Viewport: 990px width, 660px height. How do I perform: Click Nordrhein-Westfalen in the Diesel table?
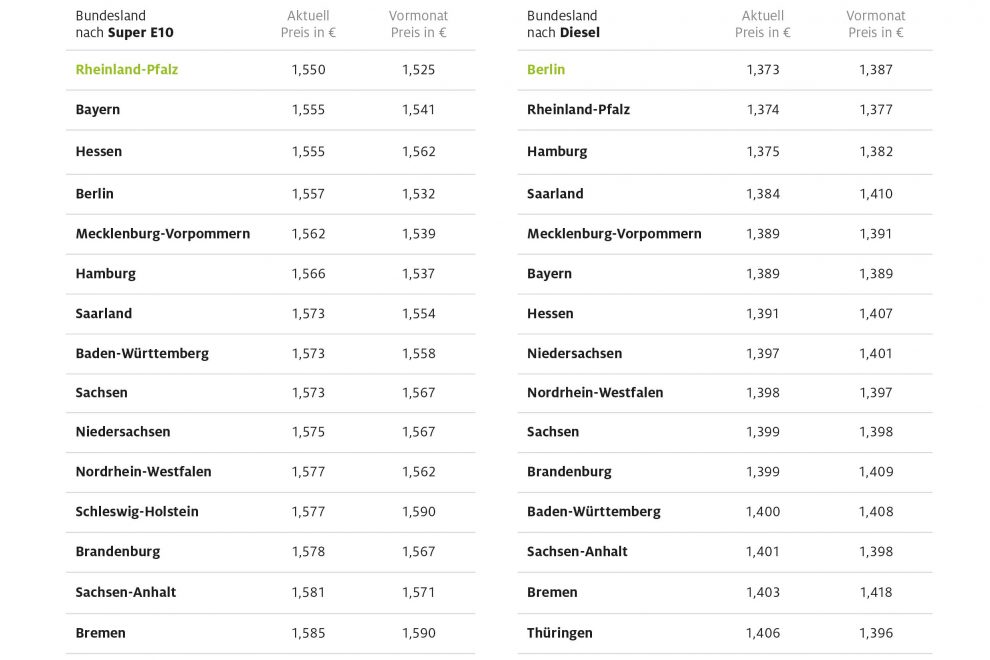(595, 393)
